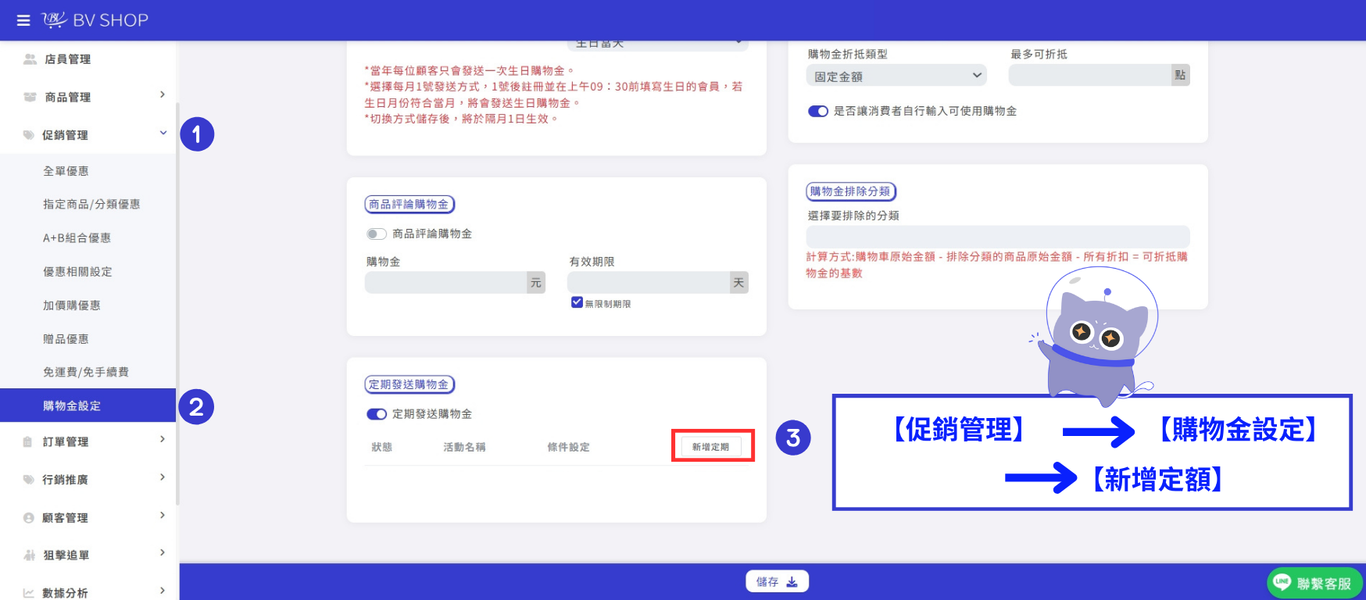1366x600 pixels.
Task: Click the 促銷管理 tag icon
Action: pos(29,135)
